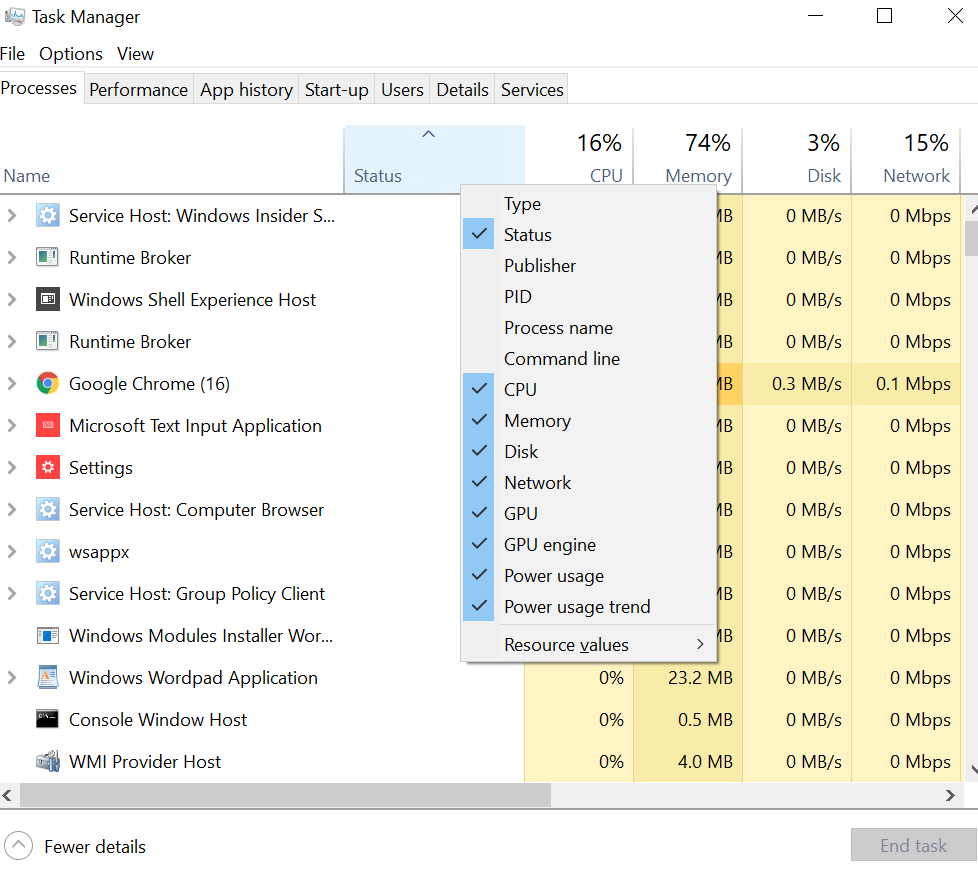Click the Windows Shell Experience Host icon

tap(47, 299)
